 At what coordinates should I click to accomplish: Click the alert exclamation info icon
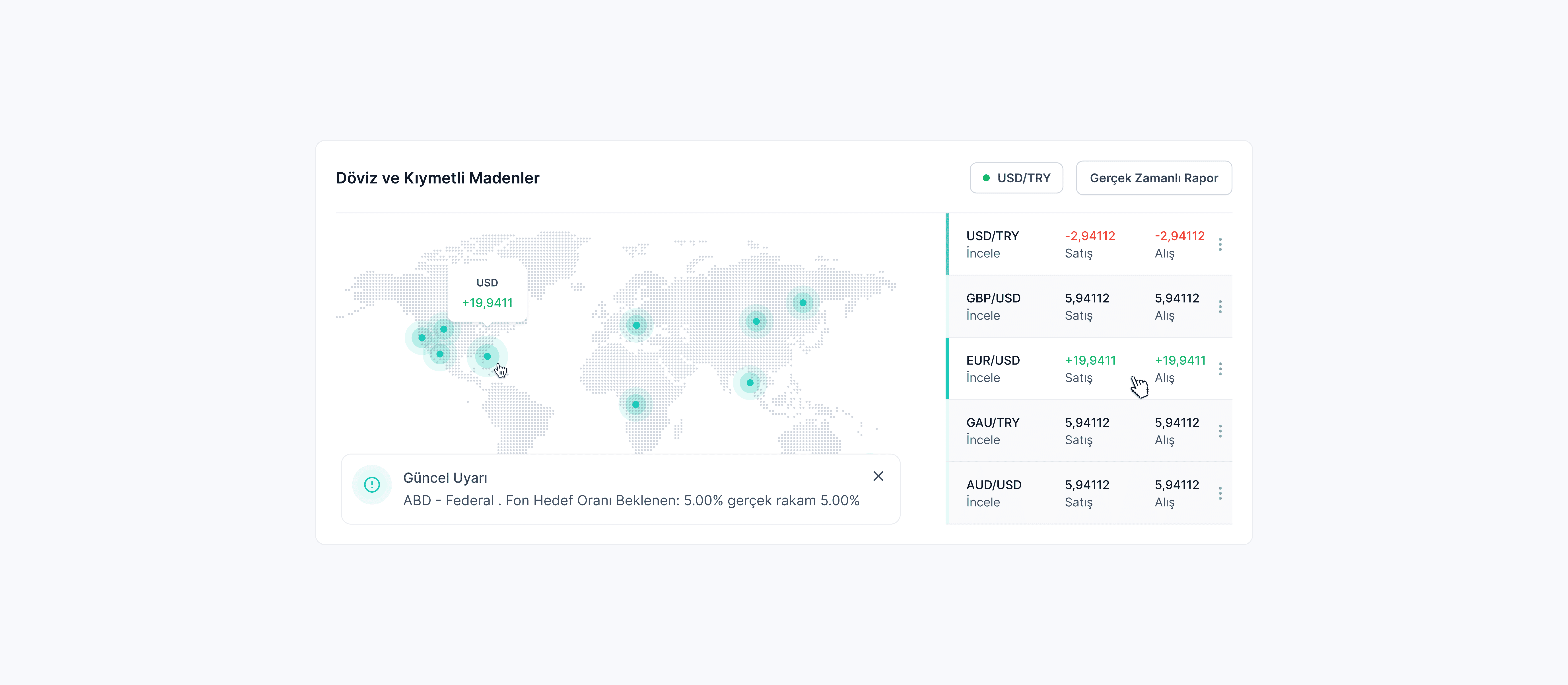pyautogui.click(x=372, y=485)
